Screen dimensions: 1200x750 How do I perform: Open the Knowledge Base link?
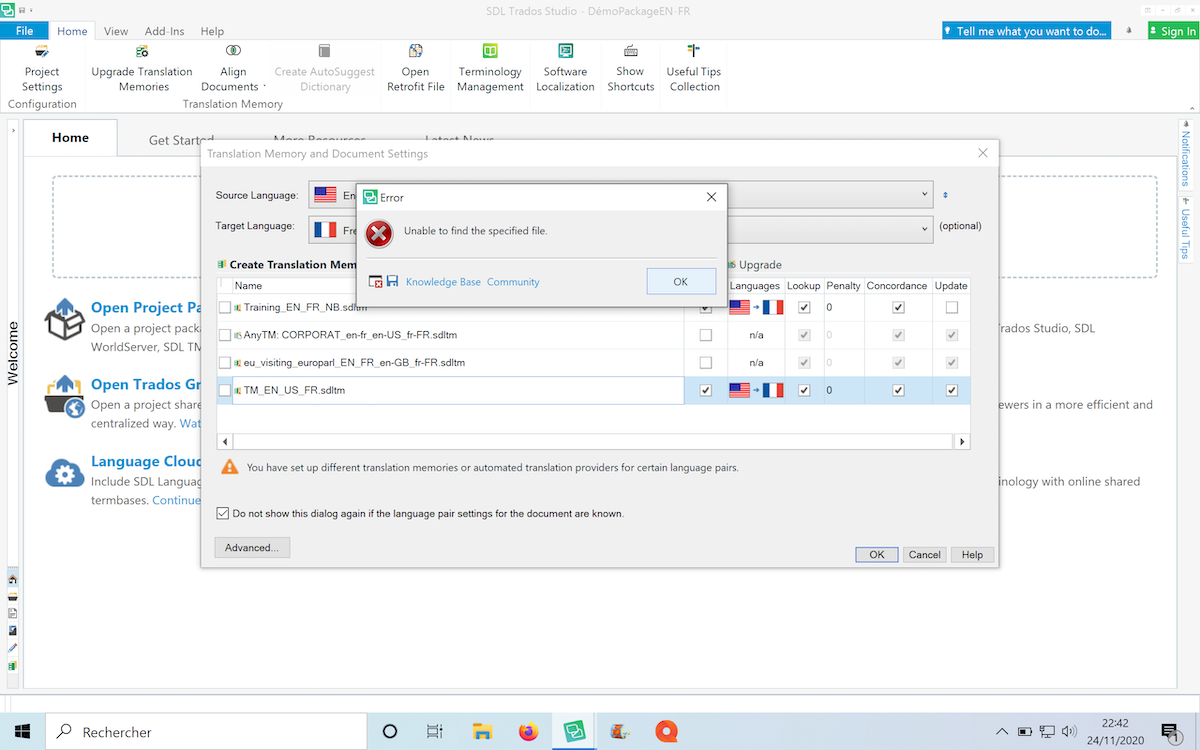tap(443, 282)
